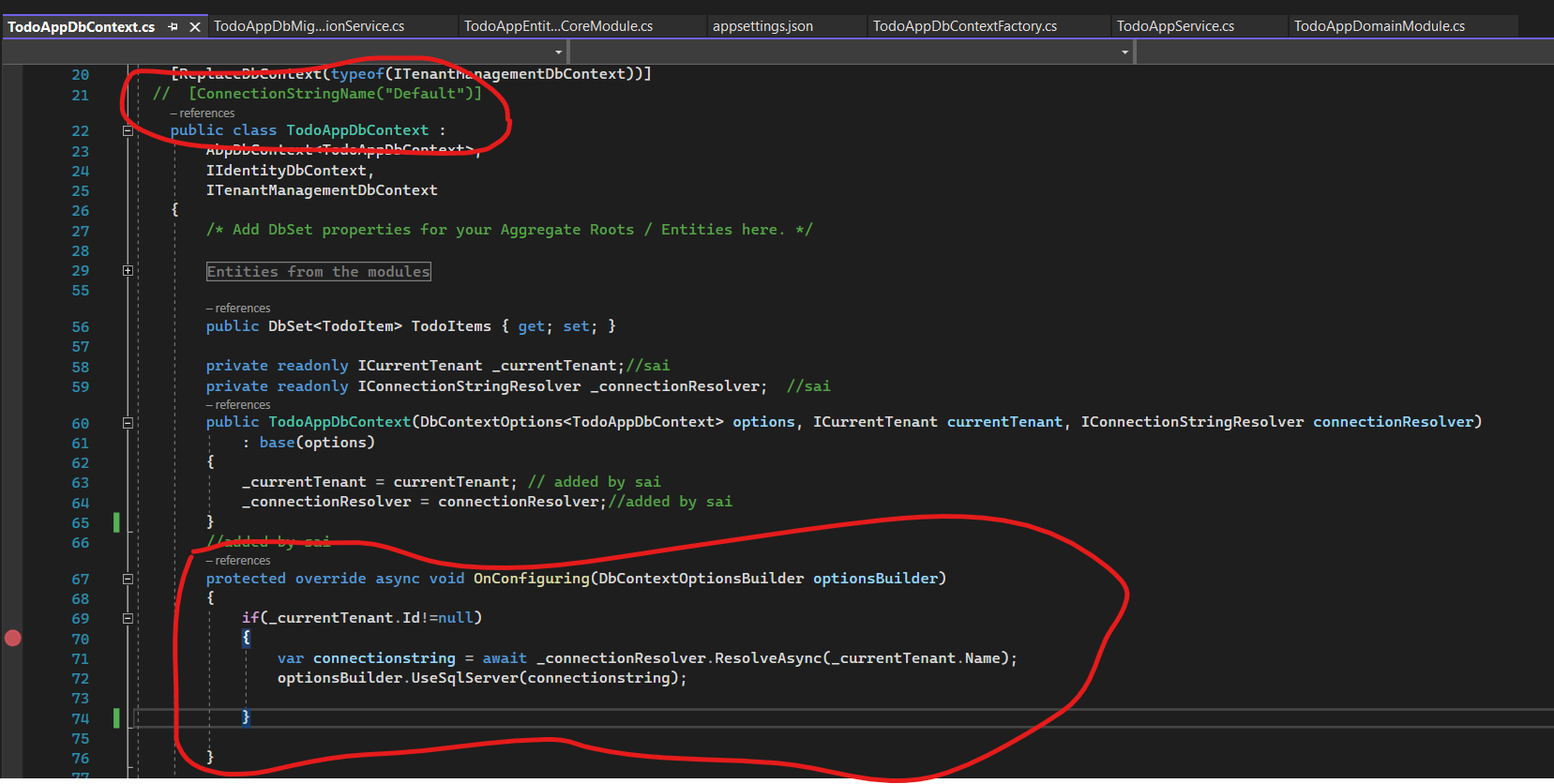Viewport: 1554px width, 784px height.
Task: Close the TodoAppDbContext.cs tab
Action: pyautogui.click(x=195, y=27)
